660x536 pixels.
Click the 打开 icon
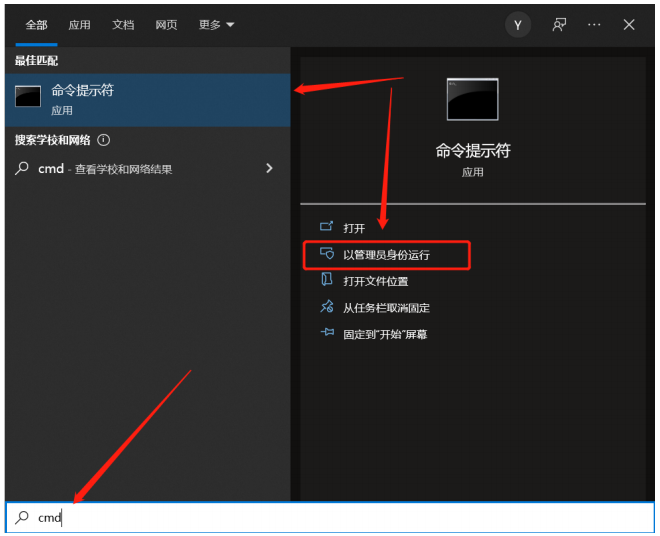pos(326,227)
